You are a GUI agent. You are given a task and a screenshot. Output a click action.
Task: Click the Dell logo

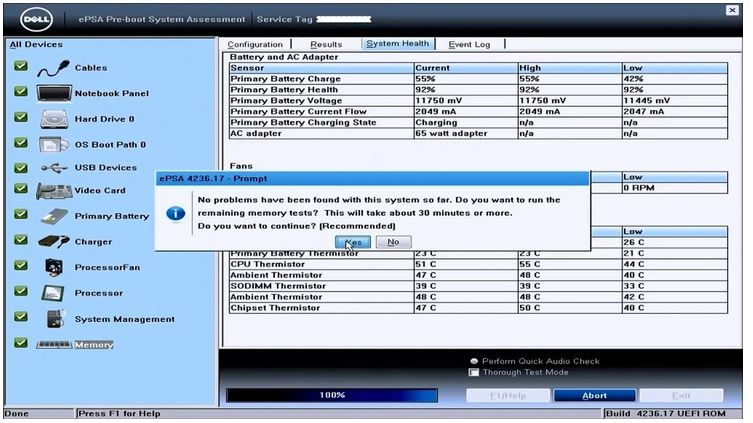[x=36, y=20]
